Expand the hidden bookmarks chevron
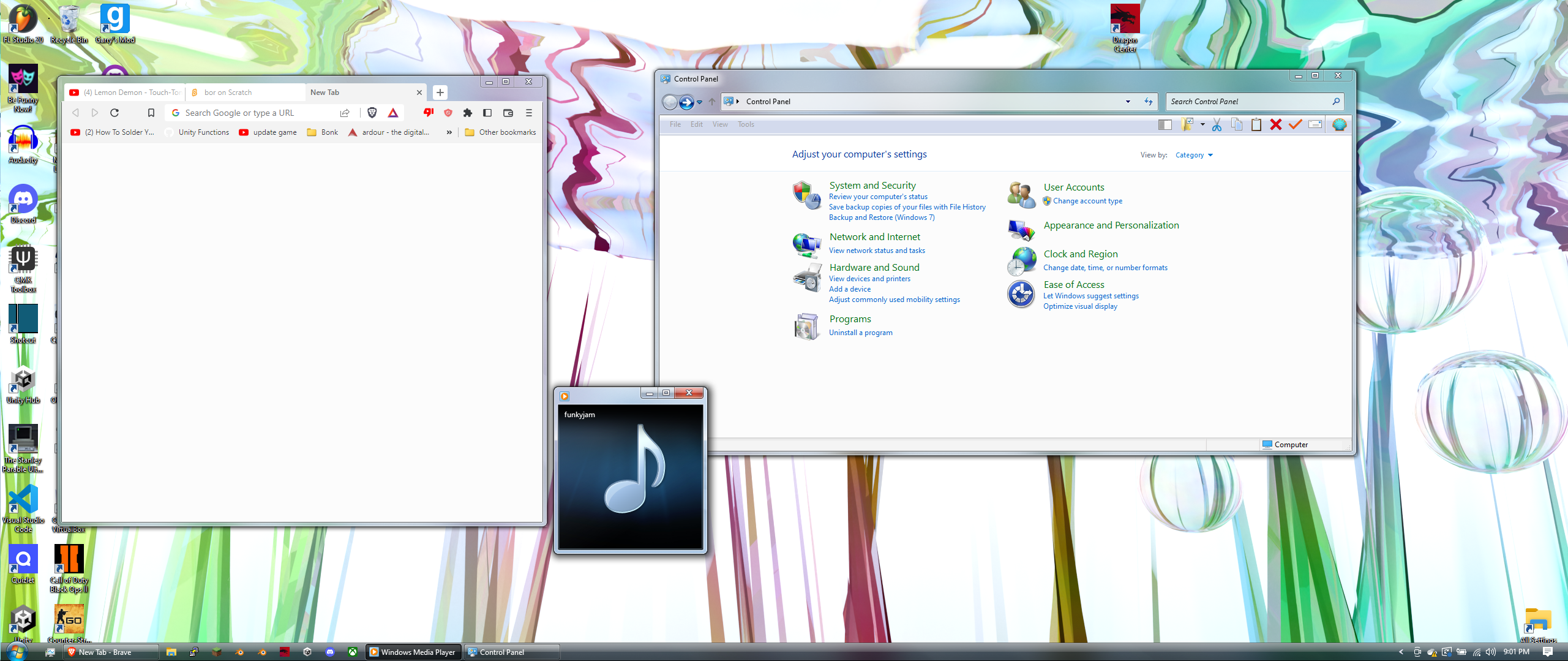The width and height of the screenshot is (1568, 661). tap(449, 132)
